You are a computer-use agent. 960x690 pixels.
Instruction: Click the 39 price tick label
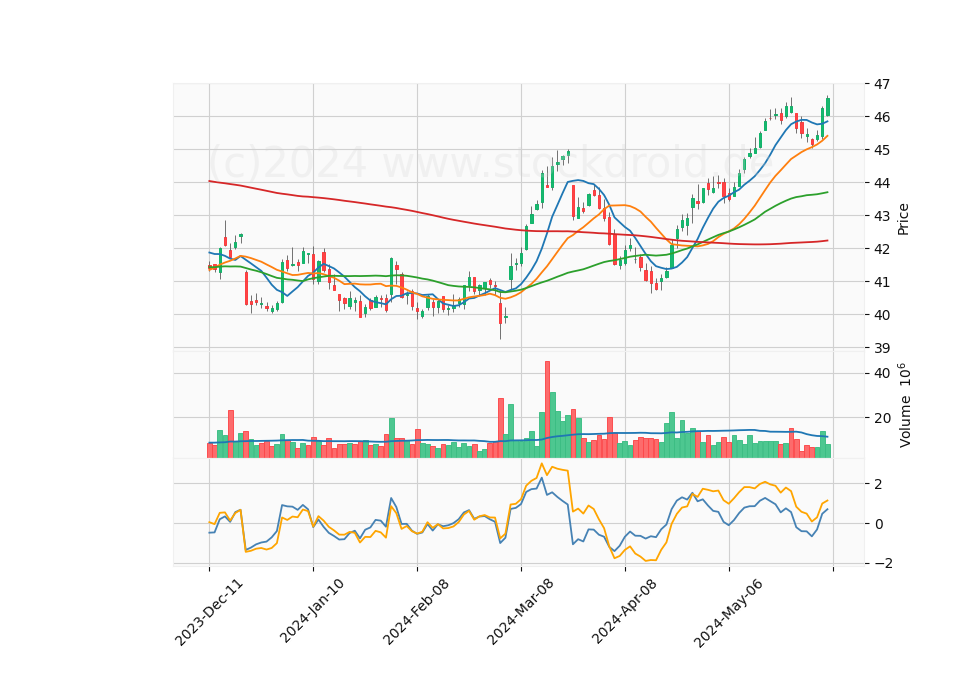(x=882, y=348)
